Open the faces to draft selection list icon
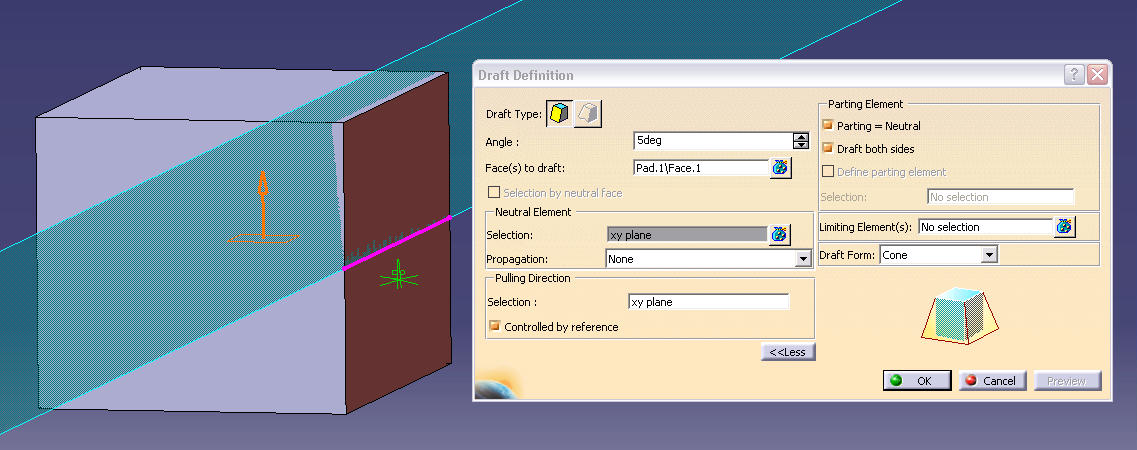Viewport: 1137px width, 450px height. click(780, 167)
